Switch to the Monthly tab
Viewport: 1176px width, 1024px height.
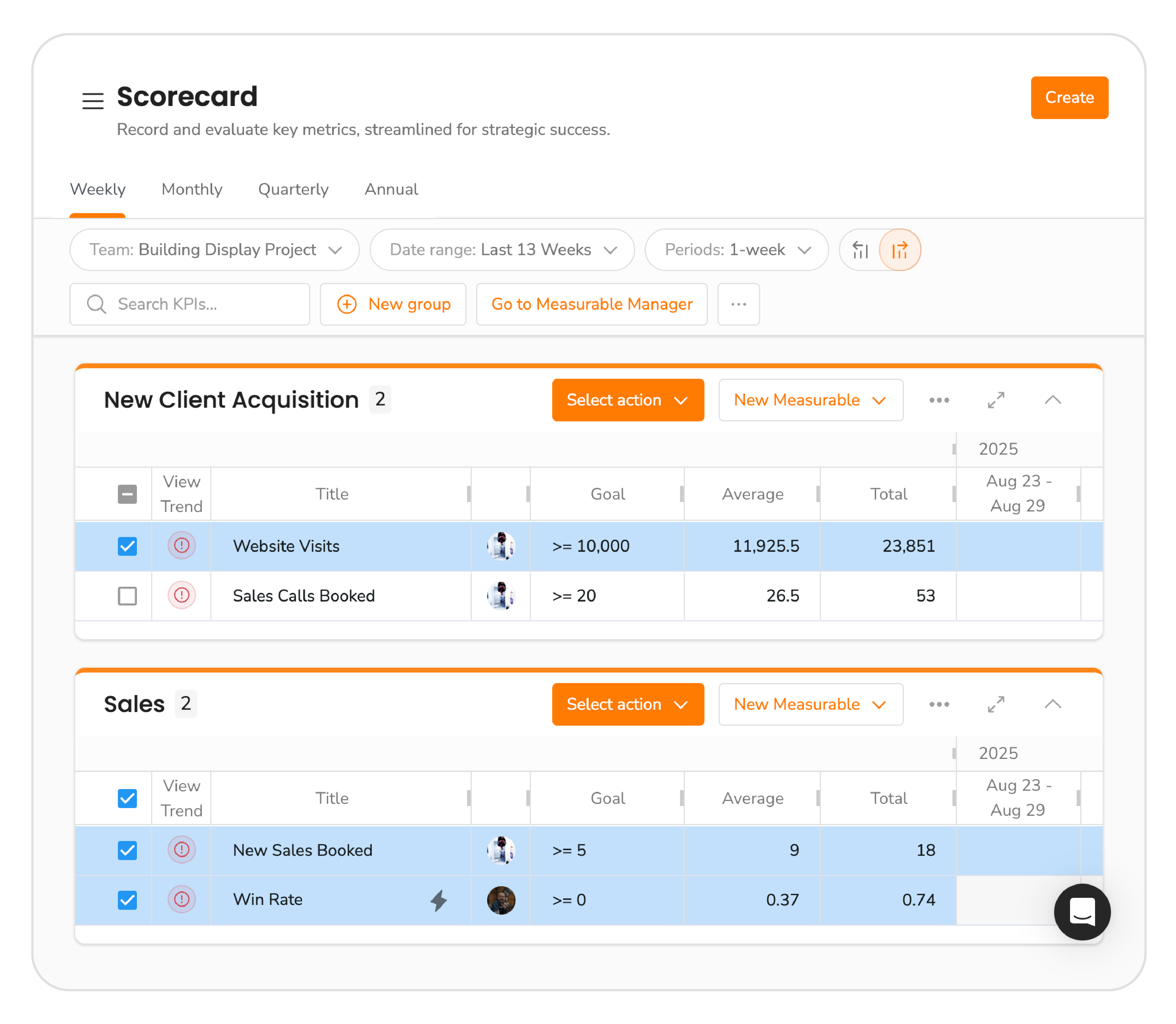pyautogui.click(x=191, y=189)
